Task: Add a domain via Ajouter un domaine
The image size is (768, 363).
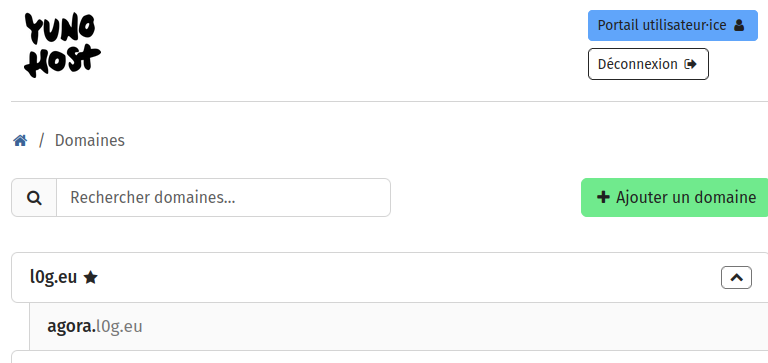Action: tap(674, 197)
